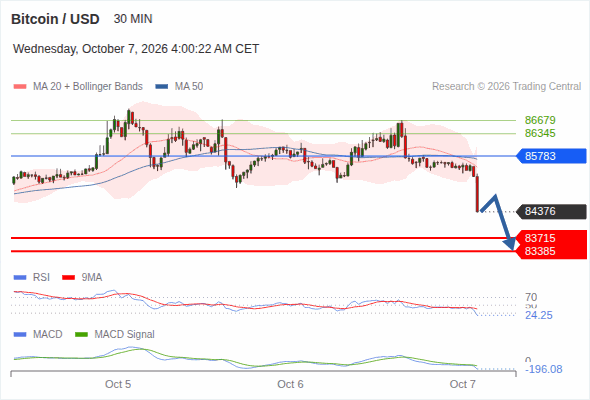Image resolution: width=590 pixels, height=400 pixels.
Task: Click the MACD blue legend swatch
Action: pyautogui.click(x=20, y=335)
